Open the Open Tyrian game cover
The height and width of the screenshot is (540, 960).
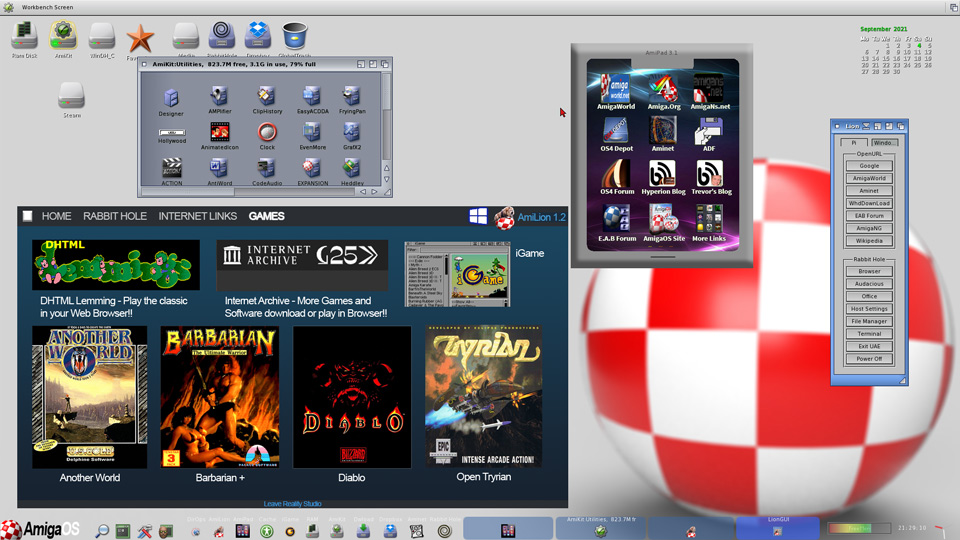coord(484,396)
